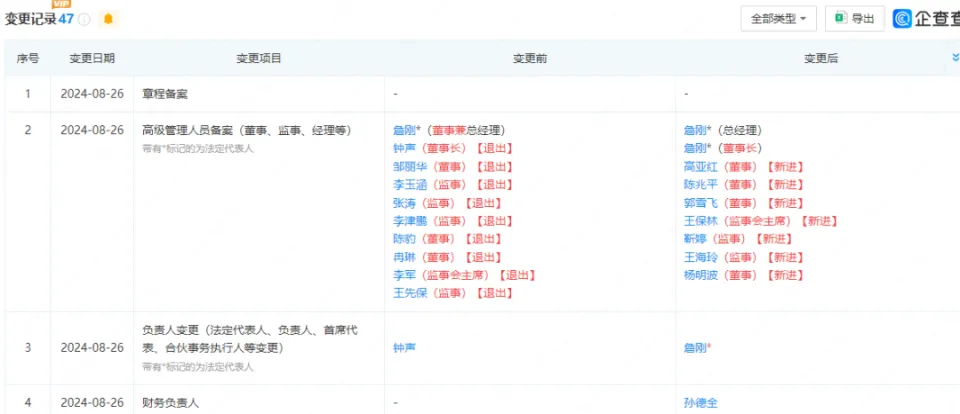
Task: Click the orange bell alert icon
Action: [x=108, y=19]
